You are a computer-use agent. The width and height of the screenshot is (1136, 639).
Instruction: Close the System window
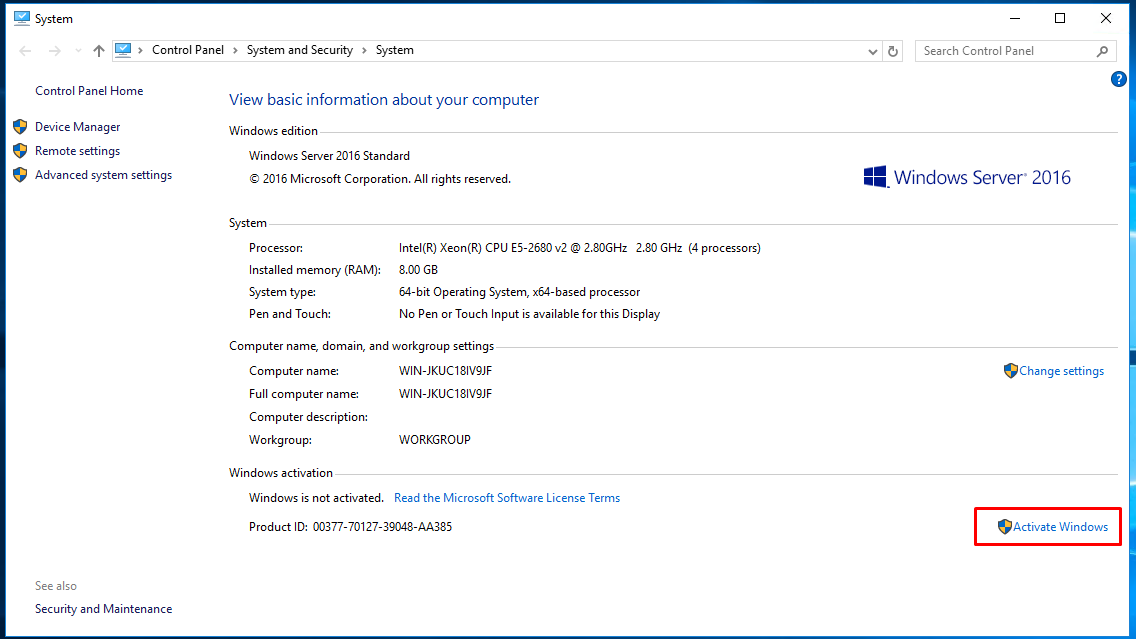pos(1106,18)
